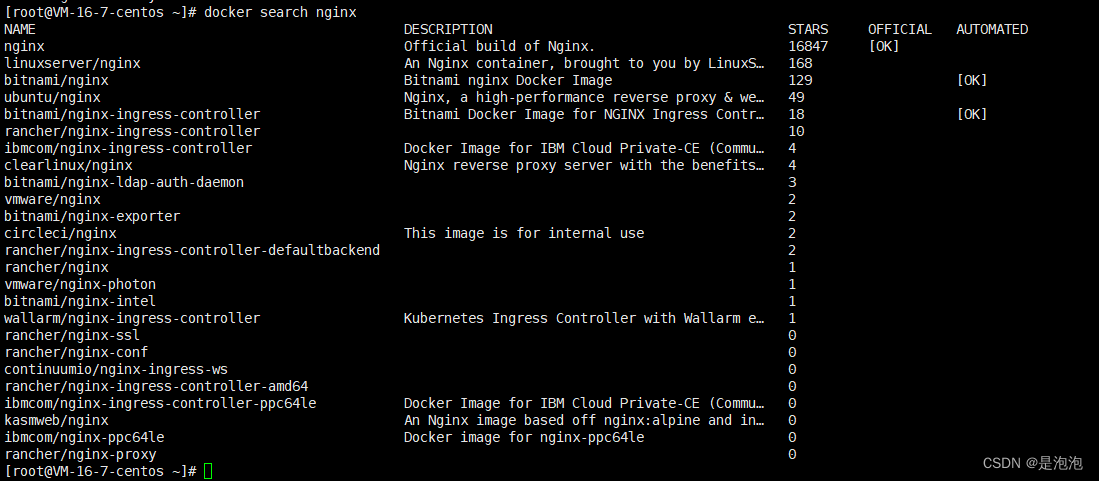Click the circleci/nginx description text

point(524,234)
